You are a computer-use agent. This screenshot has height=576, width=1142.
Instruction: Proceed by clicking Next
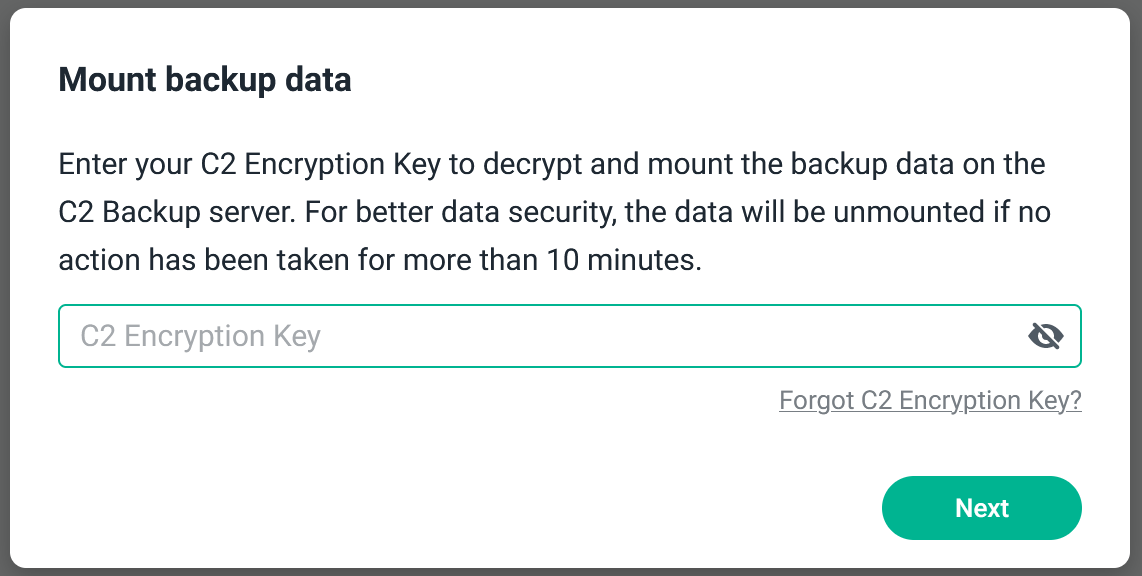pos(981,508)
